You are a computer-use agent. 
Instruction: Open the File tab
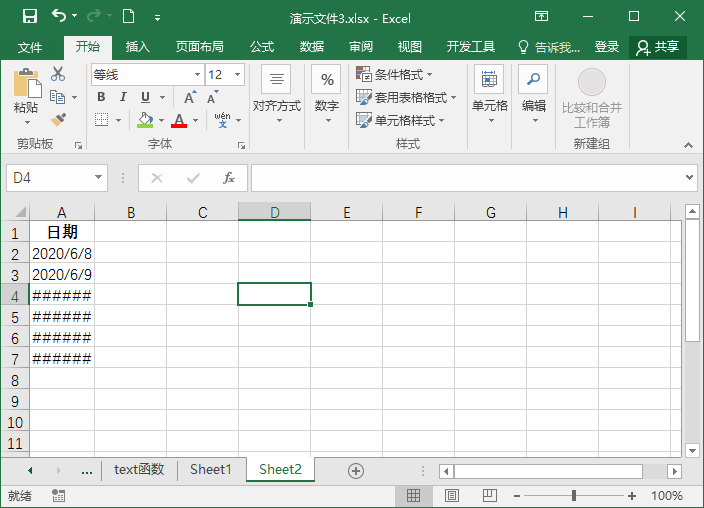[x=30, y=47]
